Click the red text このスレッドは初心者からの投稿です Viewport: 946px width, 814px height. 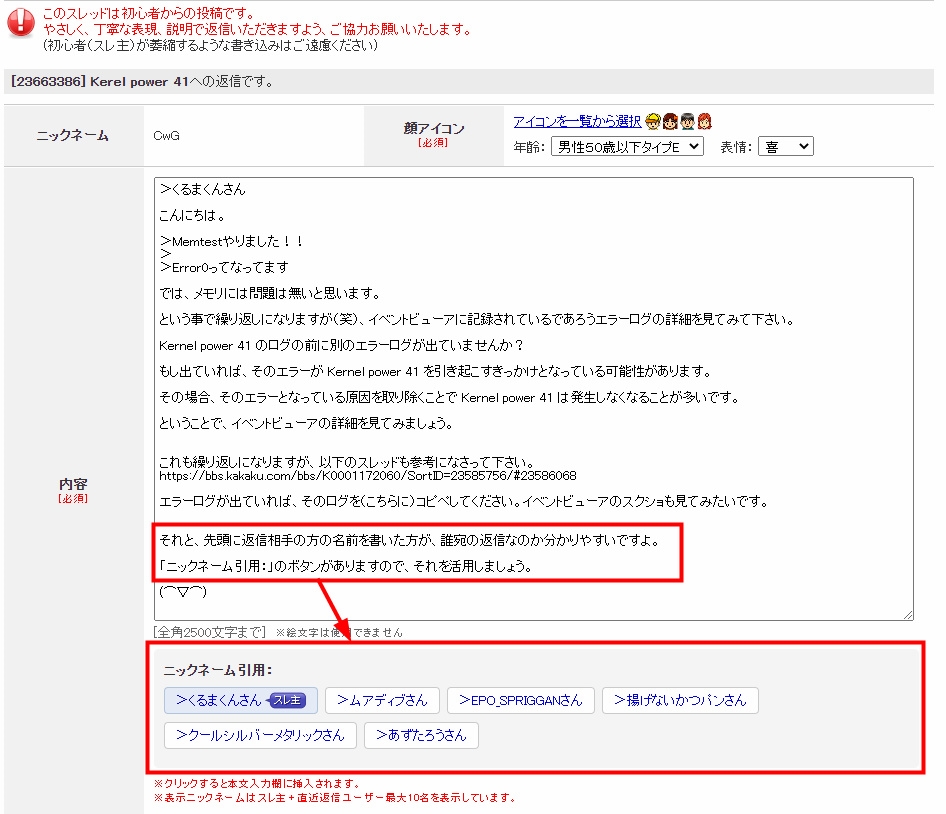pos(149,13)
